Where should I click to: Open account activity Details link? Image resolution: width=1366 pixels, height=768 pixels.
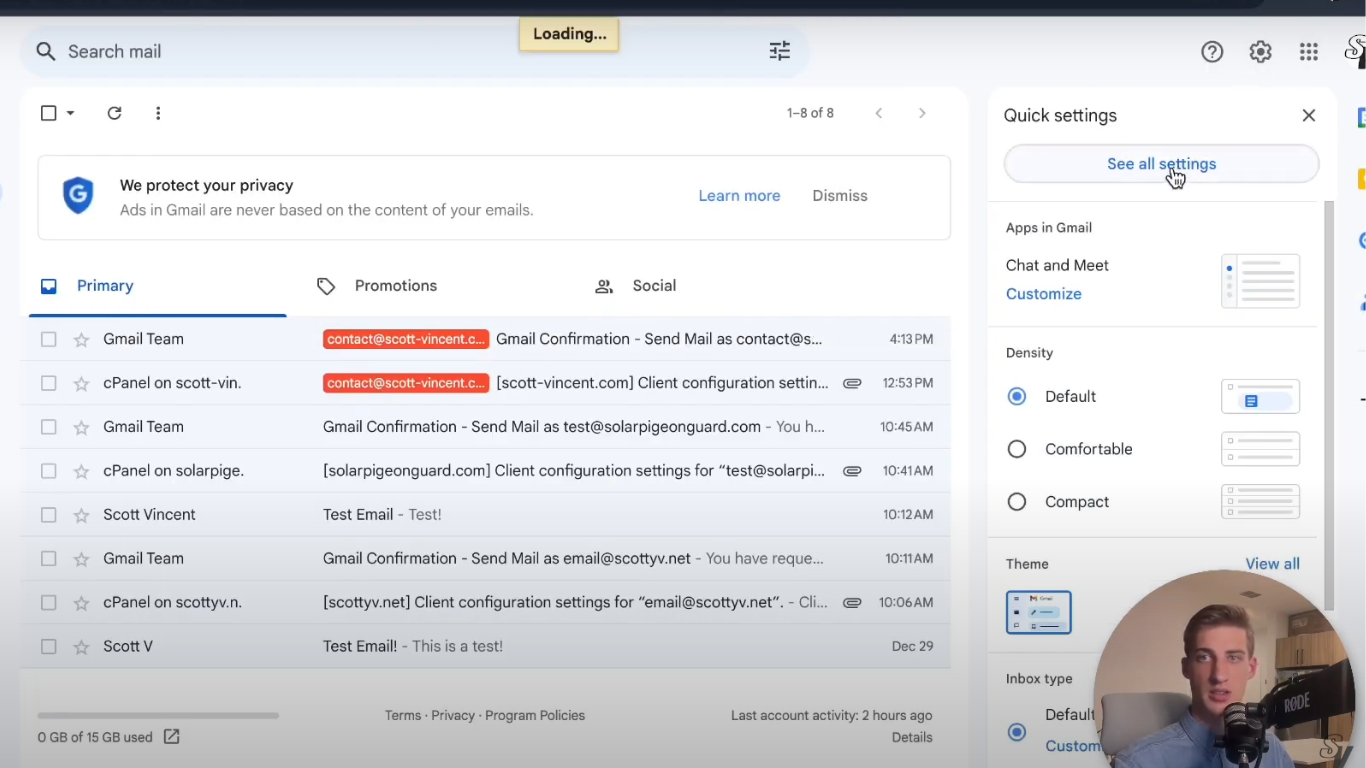coord(912,737)
